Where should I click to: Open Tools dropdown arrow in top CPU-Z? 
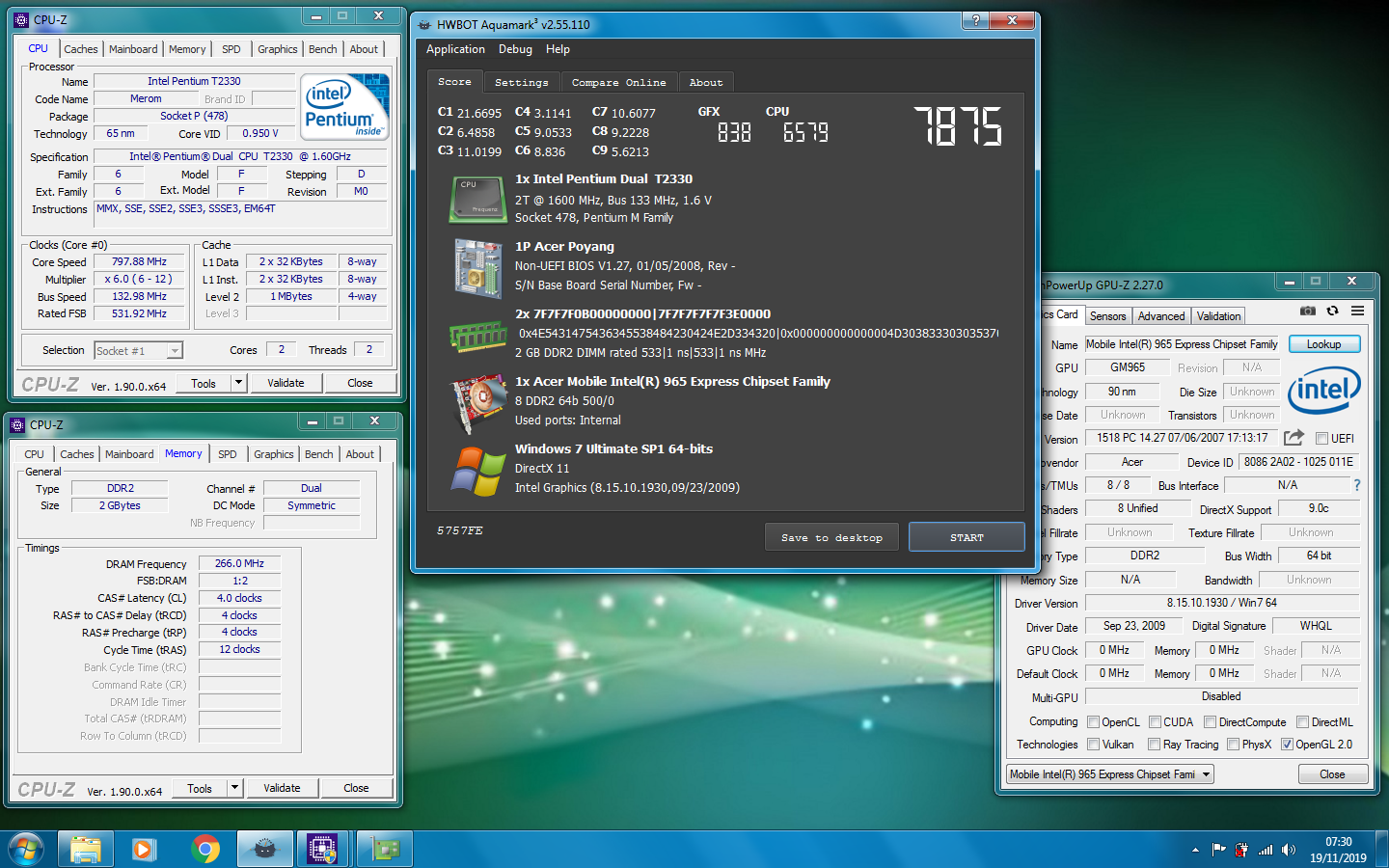point(238,383)
